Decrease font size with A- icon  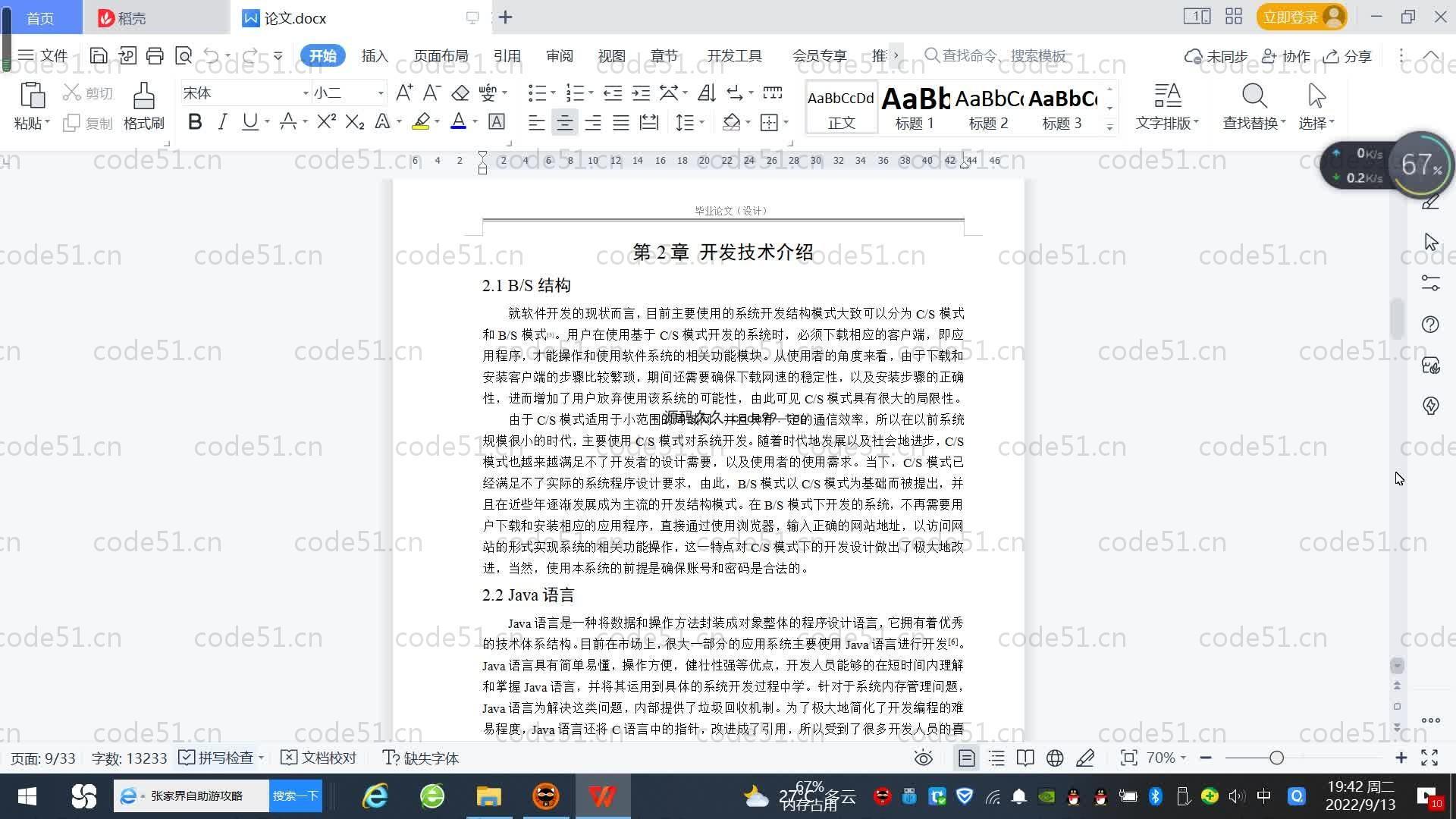[x=431, y=93]
